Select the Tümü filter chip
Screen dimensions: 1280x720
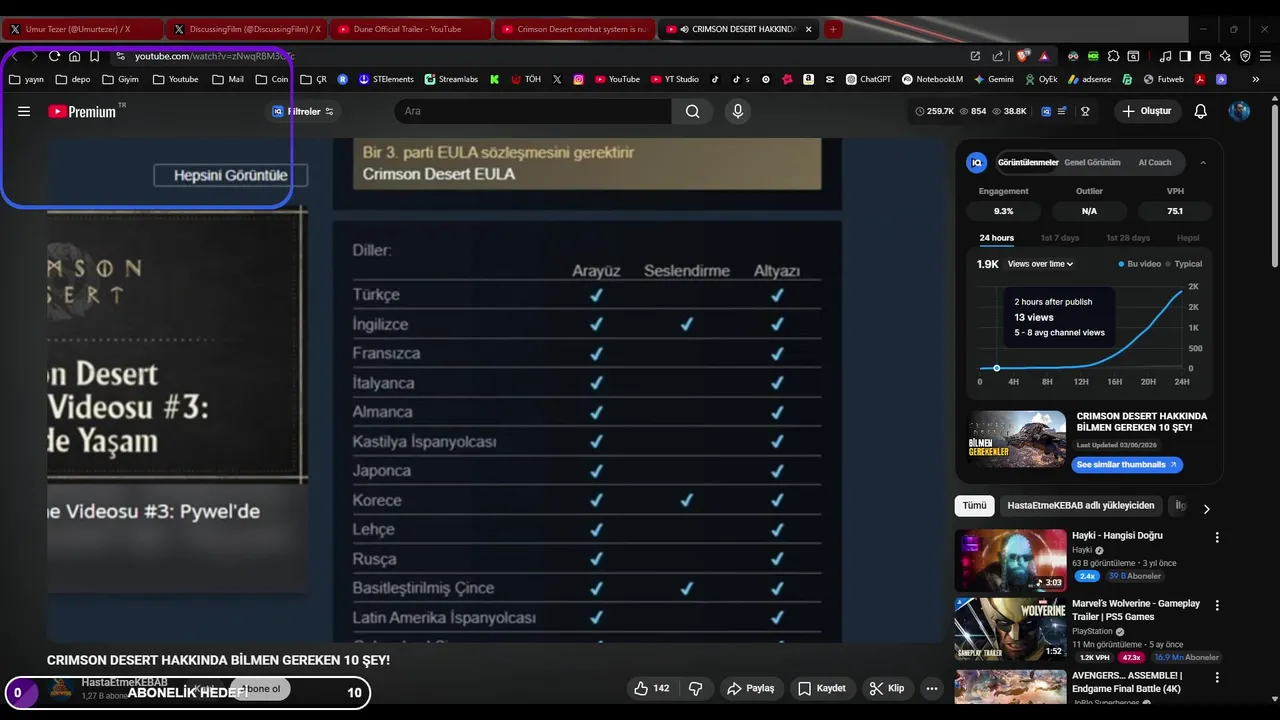pos(974,506)
